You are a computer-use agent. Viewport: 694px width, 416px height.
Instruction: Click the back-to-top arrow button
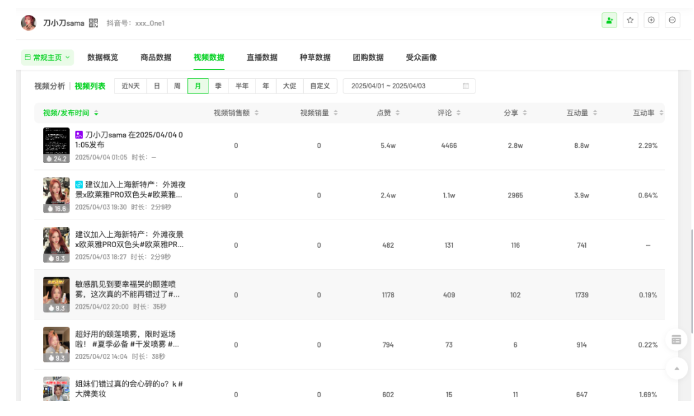click(x=676, y=369)
